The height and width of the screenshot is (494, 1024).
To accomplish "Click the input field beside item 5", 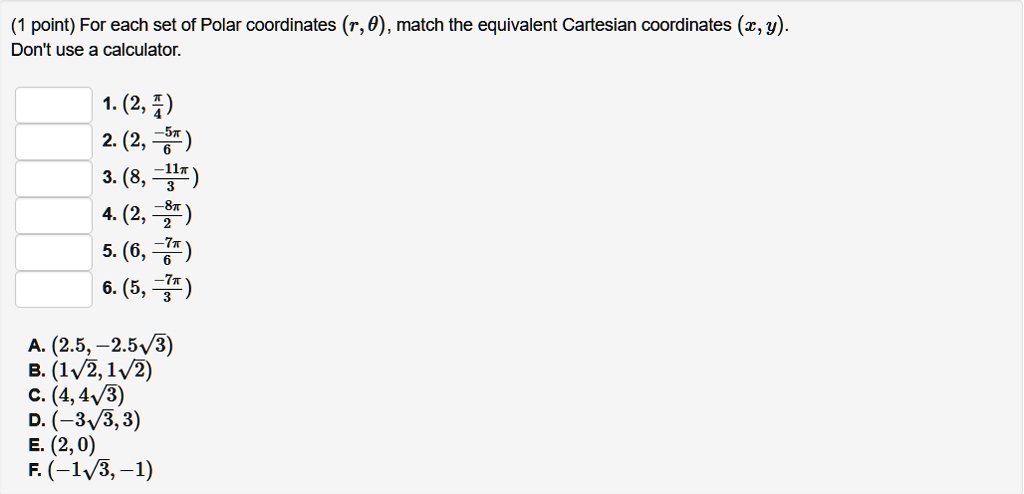I will 54,252.
